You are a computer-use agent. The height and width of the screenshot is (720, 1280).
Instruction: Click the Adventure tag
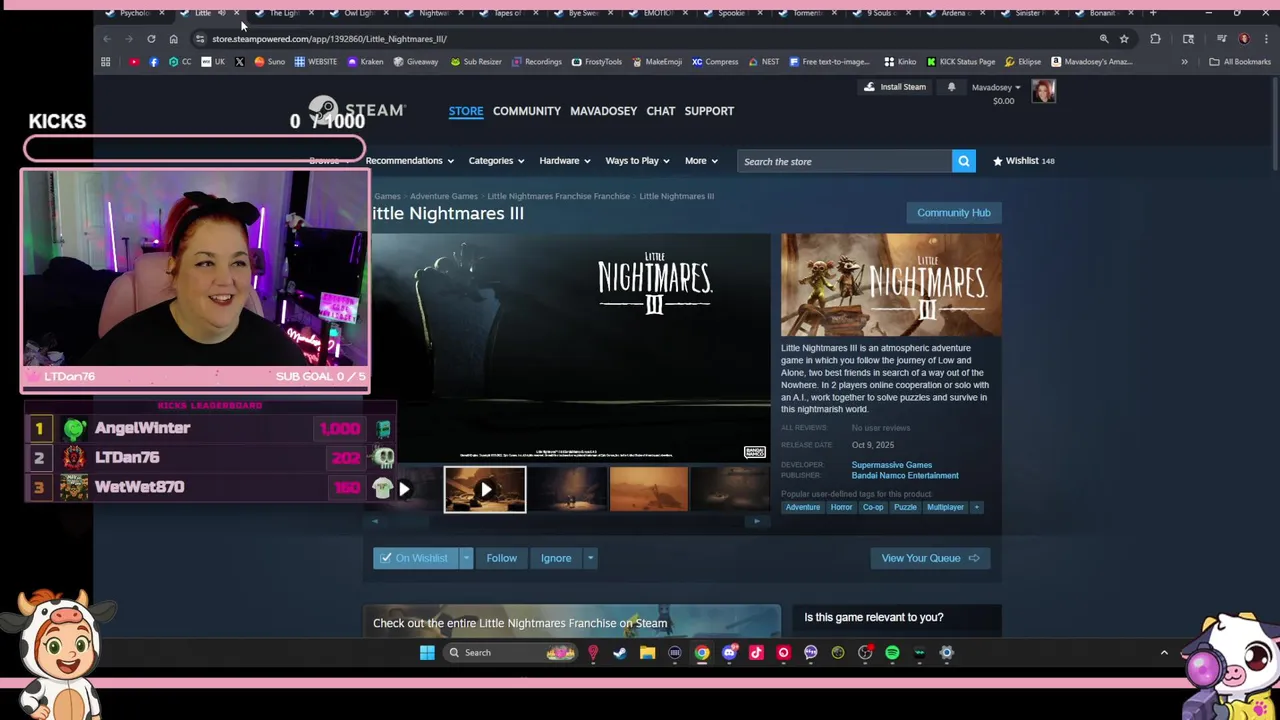click(803, 507)
